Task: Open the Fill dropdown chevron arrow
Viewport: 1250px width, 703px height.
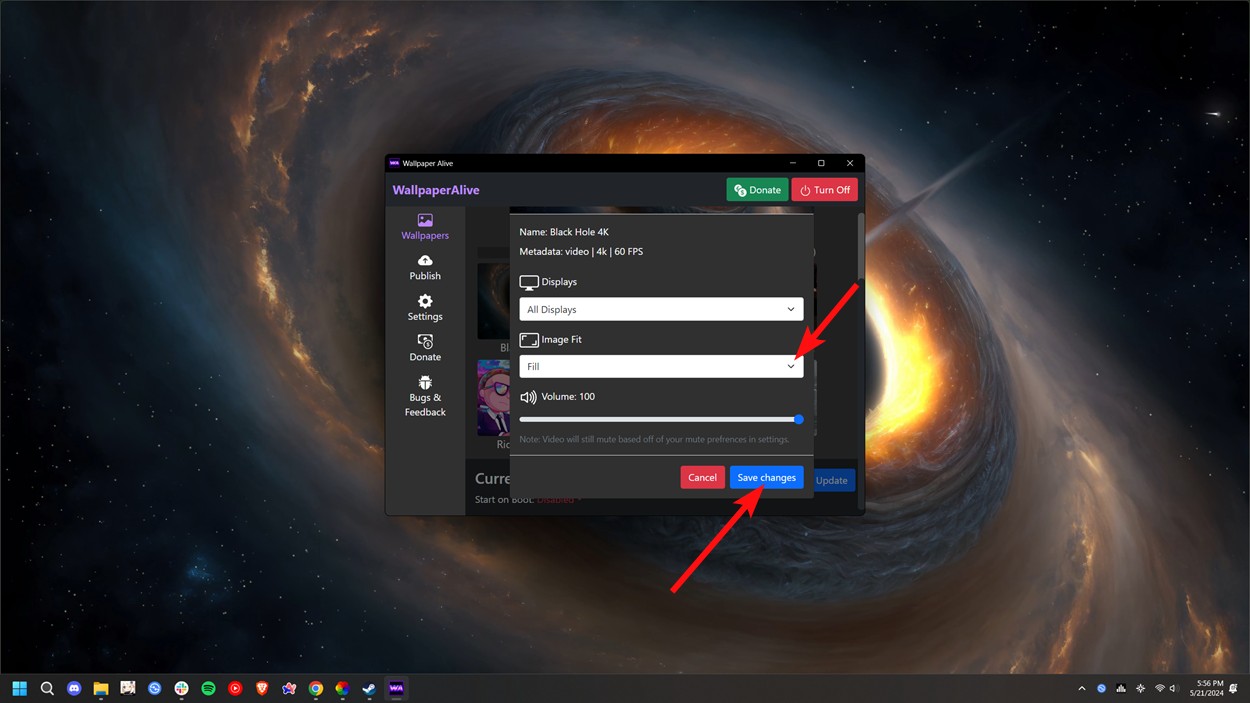Action: [789, 366]
